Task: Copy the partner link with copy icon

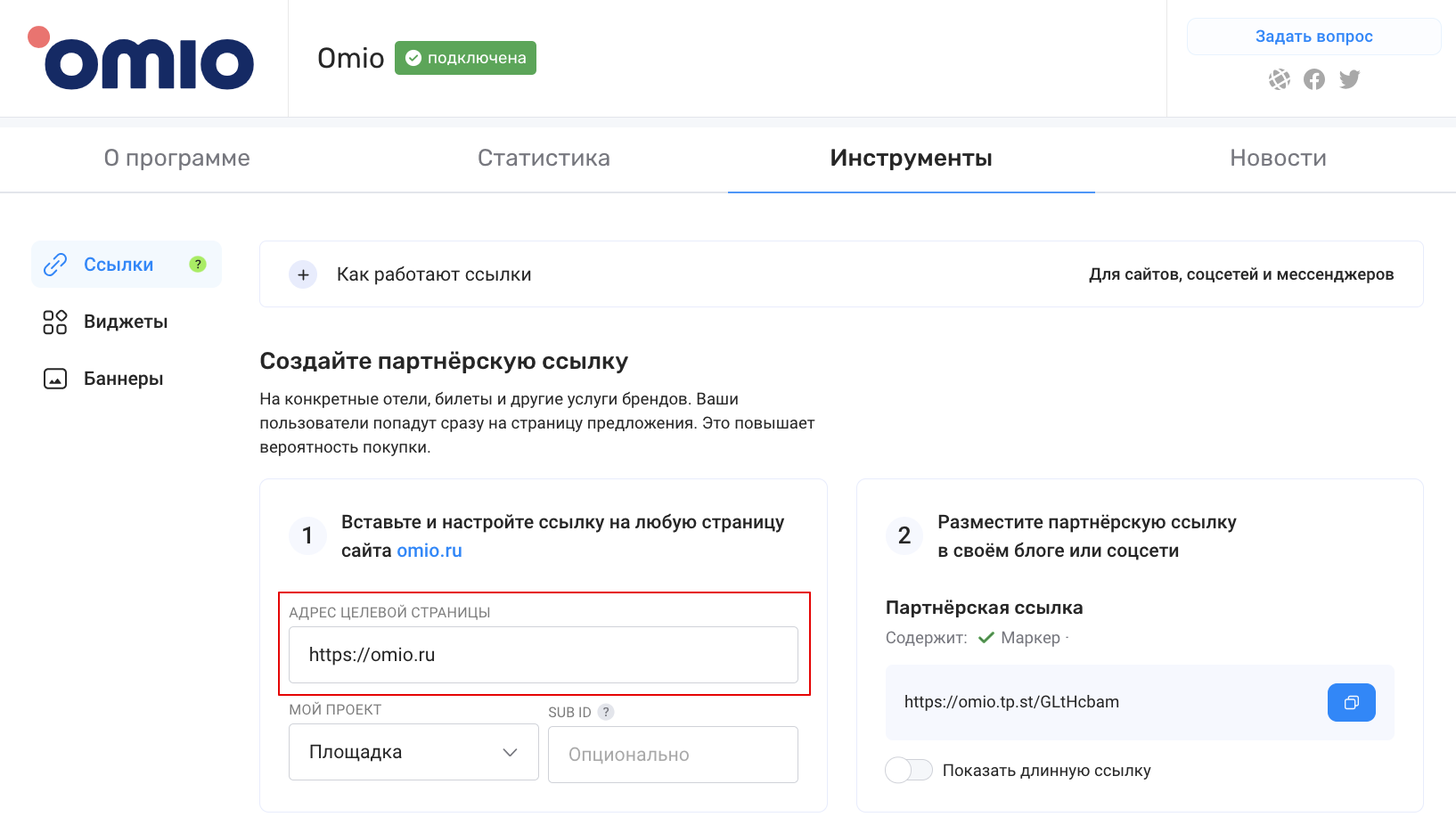Action: 1351,702
